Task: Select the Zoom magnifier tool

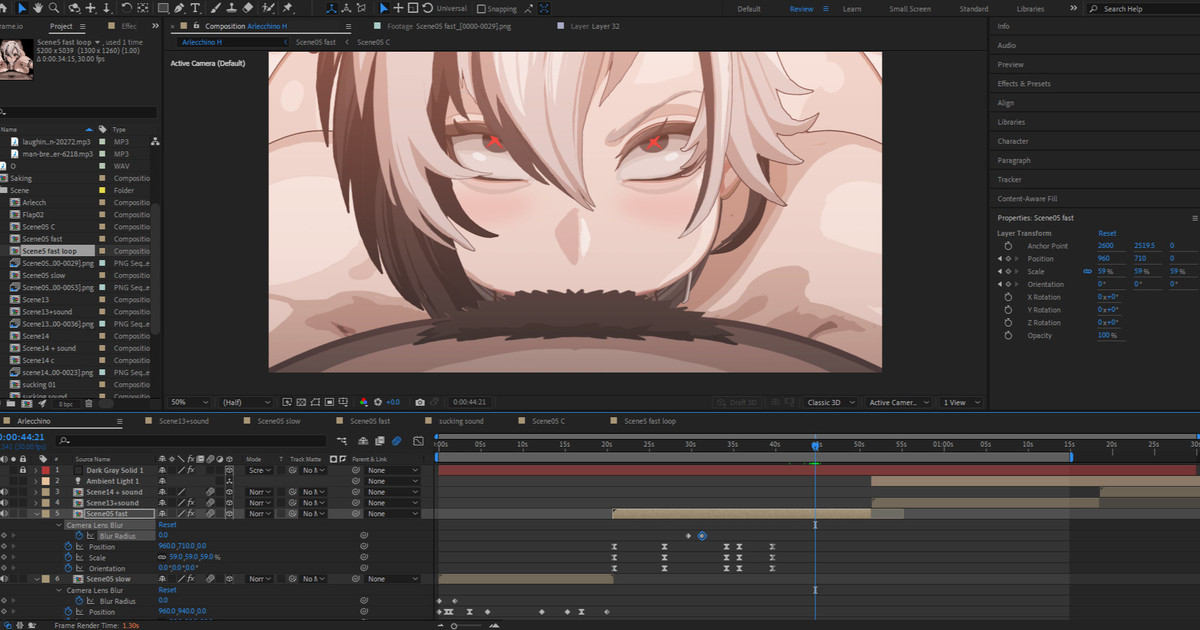Action: click(x=54, y=8)
